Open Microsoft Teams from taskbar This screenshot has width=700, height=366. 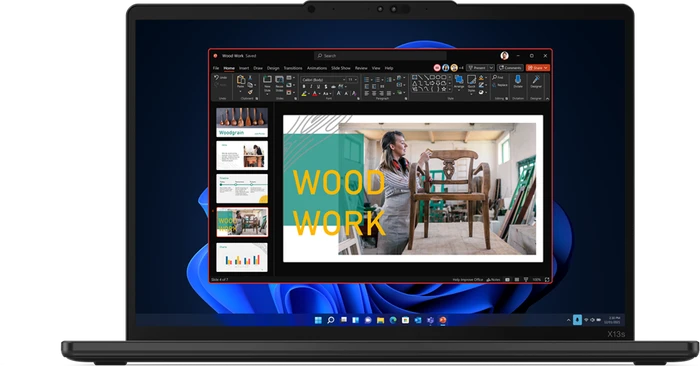point(430,320)
